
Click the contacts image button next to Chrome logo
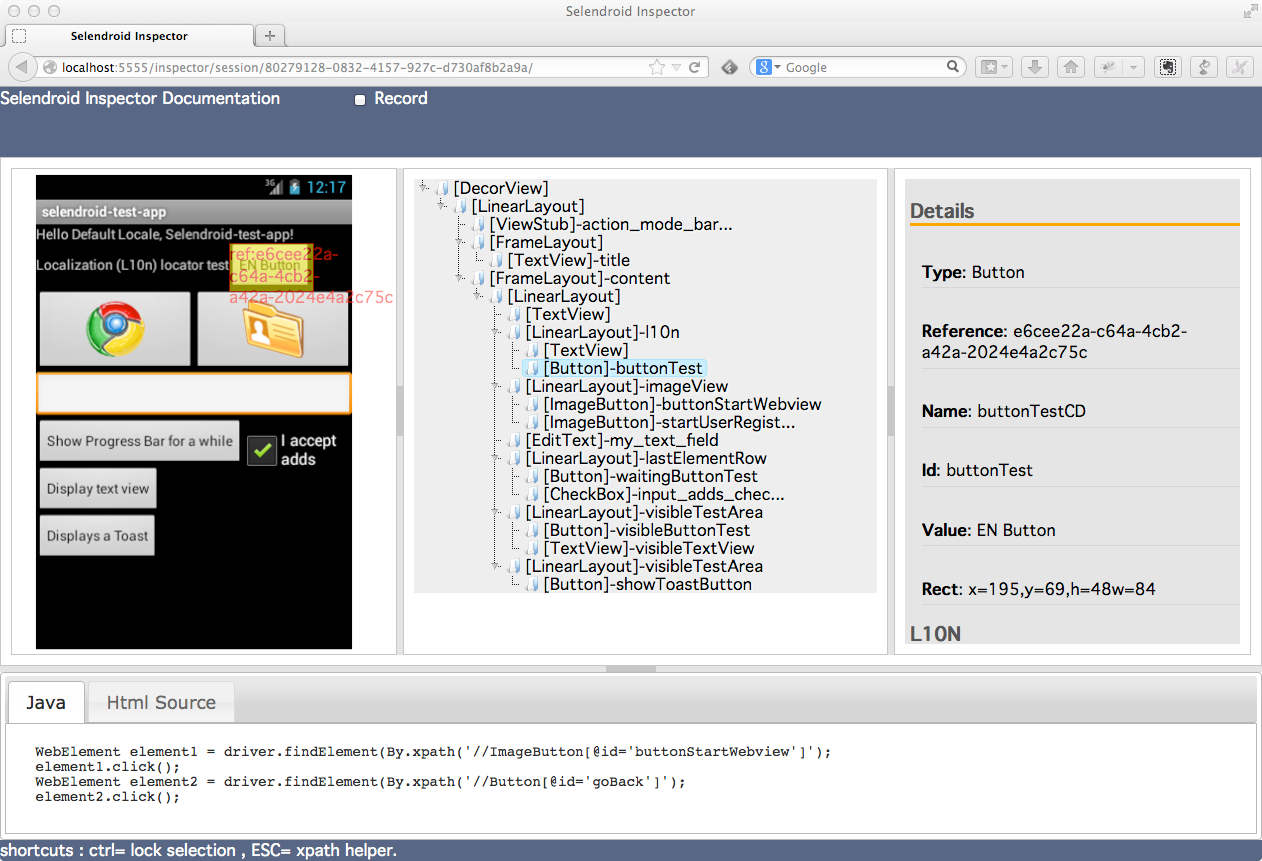pyautogui.click(x=272, y=330)
